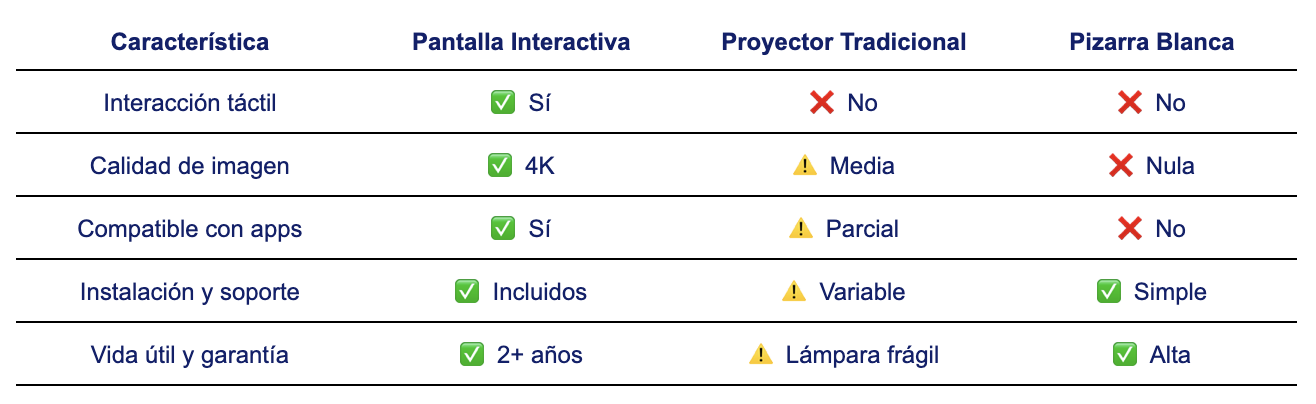The width and height of the screenshot is (1316, 404).
Task: Click the Pizarra Blanca cross in Compatible con apps row
Action: pyautogui.click(x=1130, y=229)
